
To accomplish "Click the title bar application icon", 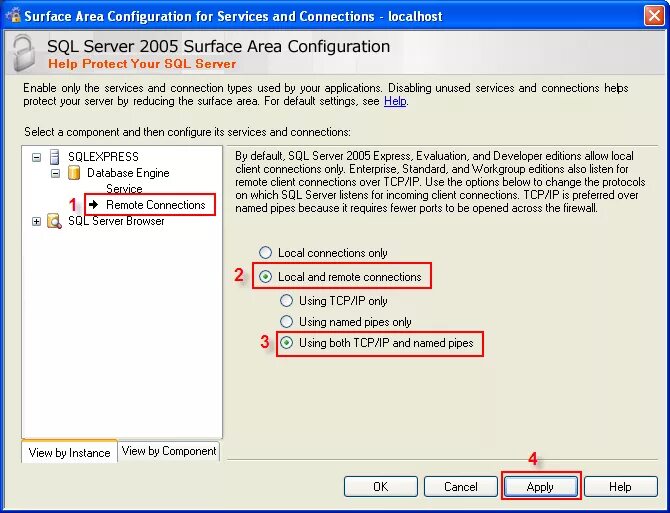I will point(14,15).
